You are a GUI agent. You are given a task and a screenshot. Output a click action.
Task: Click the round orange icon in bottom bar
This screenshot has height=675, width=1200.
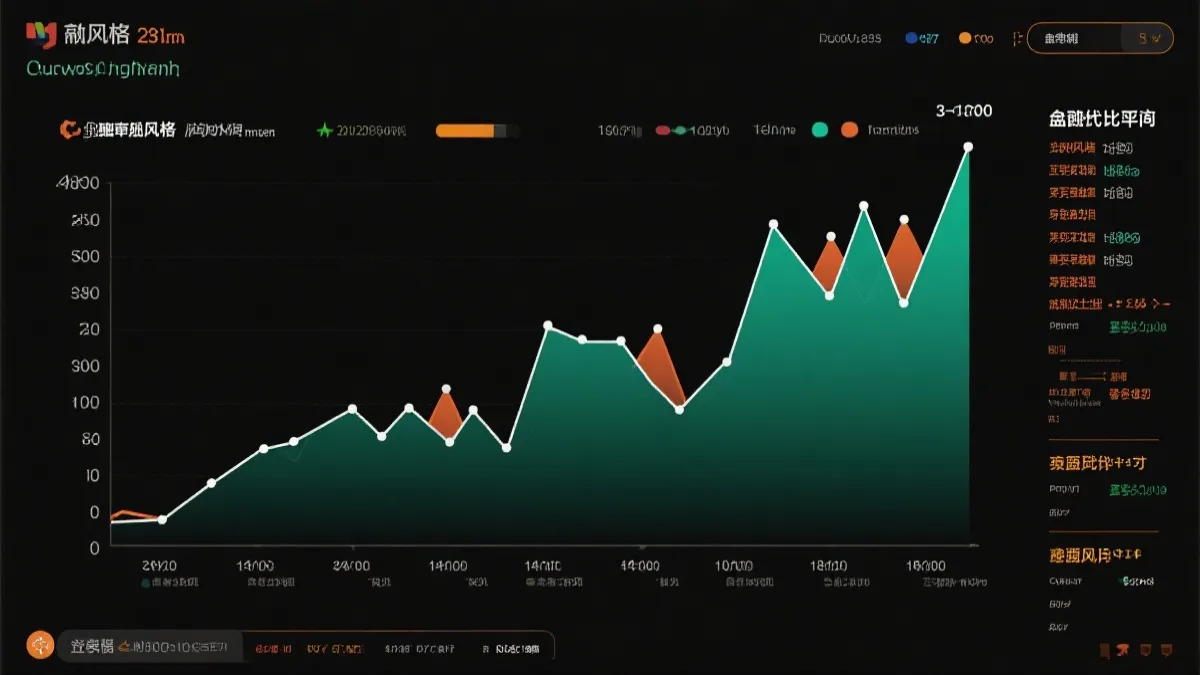40,646
